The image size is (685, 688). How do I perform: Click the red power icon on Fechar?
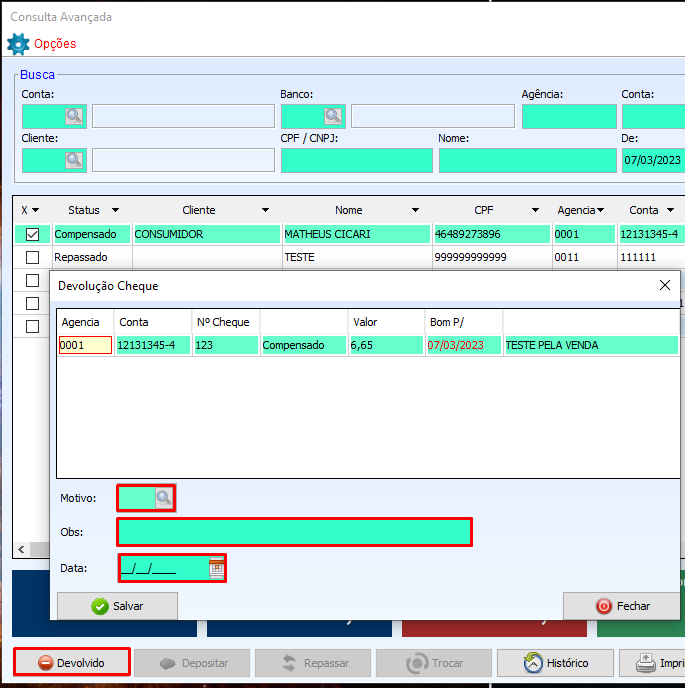click(604, 606)
